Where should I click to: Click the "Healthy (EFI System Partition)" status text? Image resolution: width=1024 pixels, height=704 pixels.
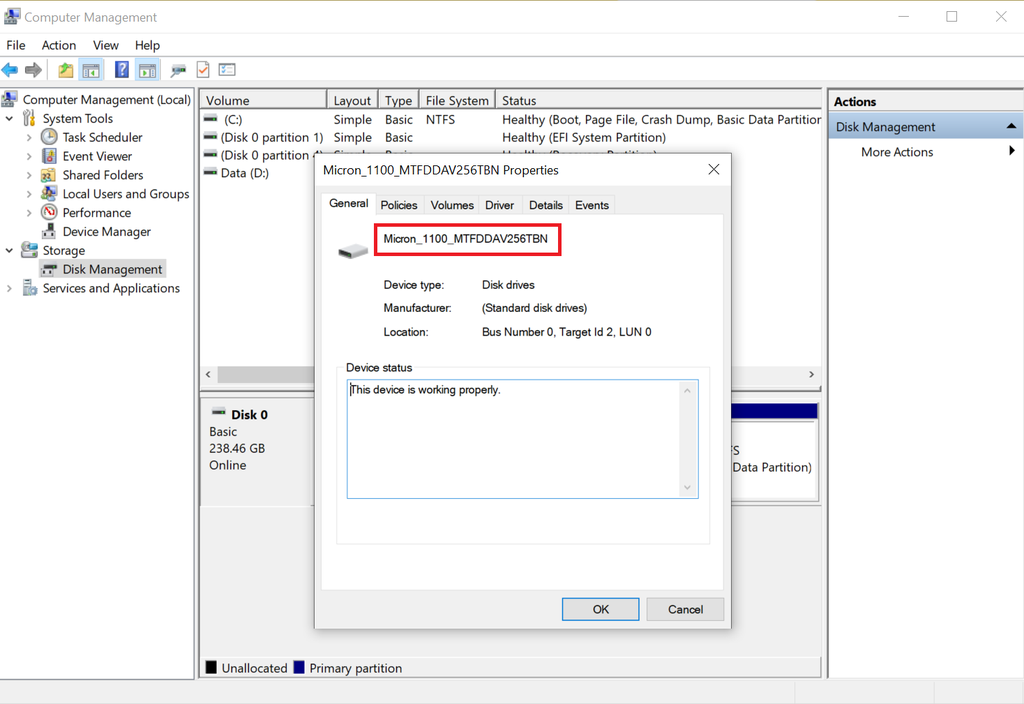pyautogui.click(x=584, y=137)
